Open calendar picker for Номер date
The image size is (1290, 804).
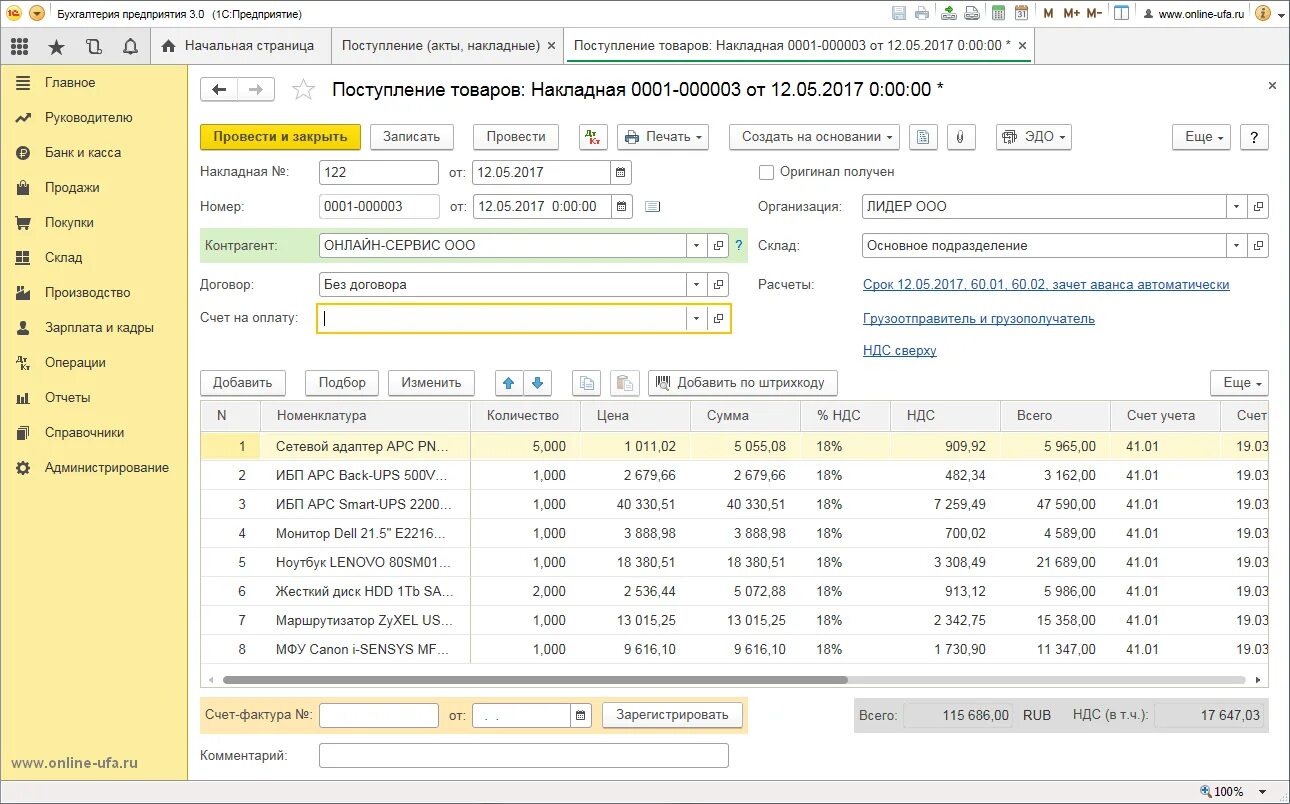pyautogui.click(x=621, y=207)
